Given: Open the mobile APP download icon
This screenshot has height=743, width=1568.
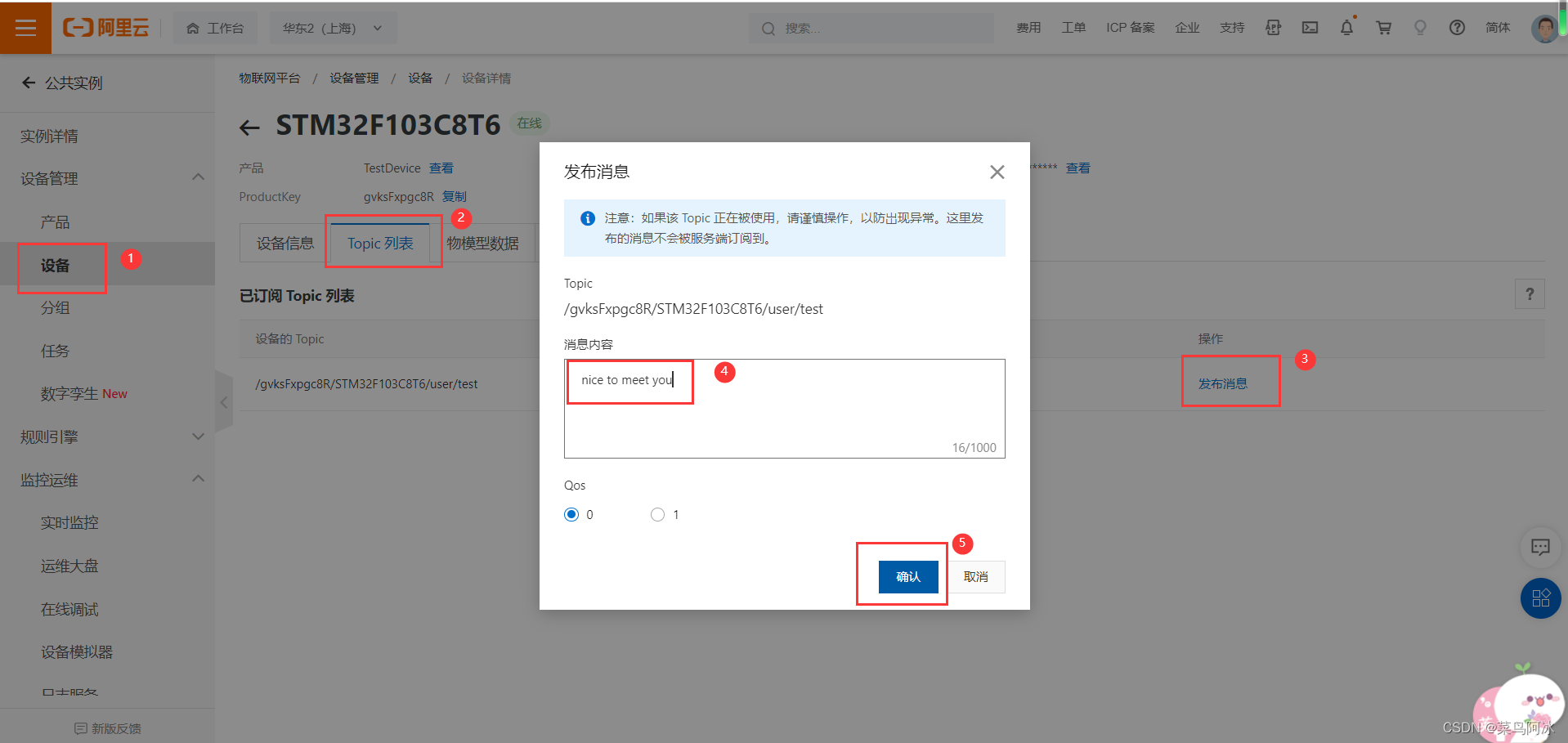Looking at the screenshot, I should coord(1272,27).
